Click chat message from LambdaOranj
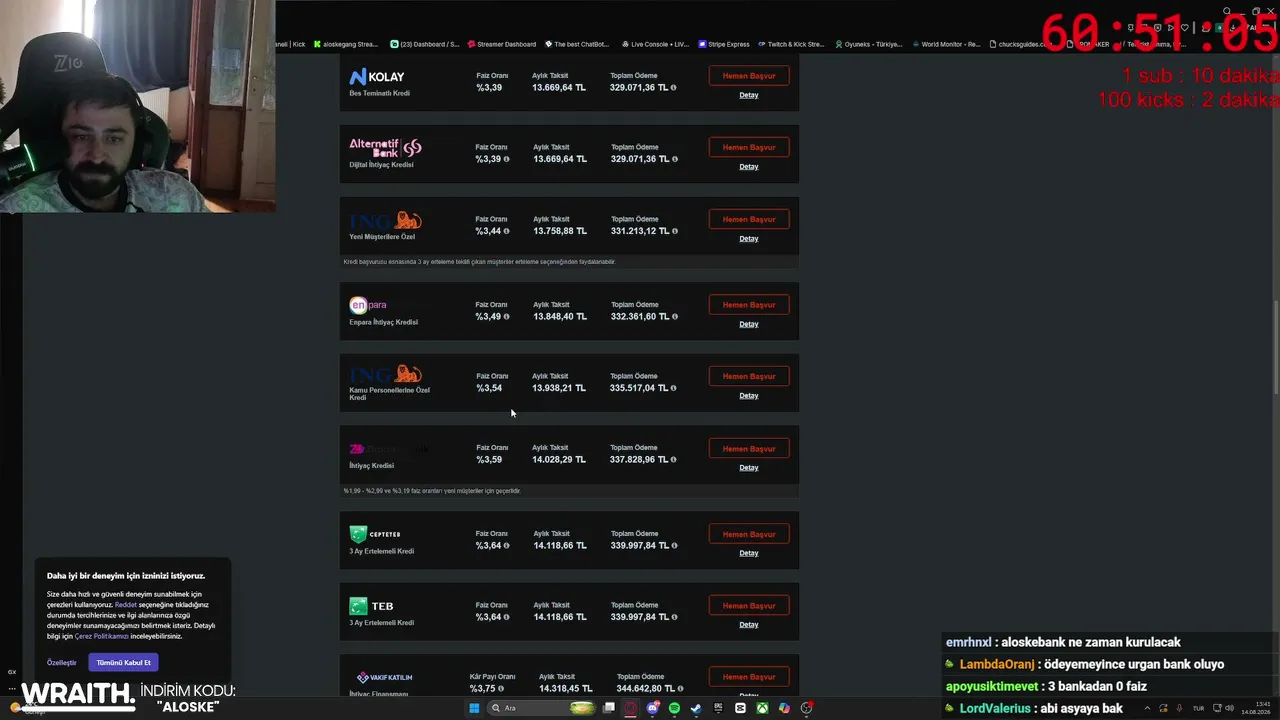1280x720 pixels. pos(1084,665)
